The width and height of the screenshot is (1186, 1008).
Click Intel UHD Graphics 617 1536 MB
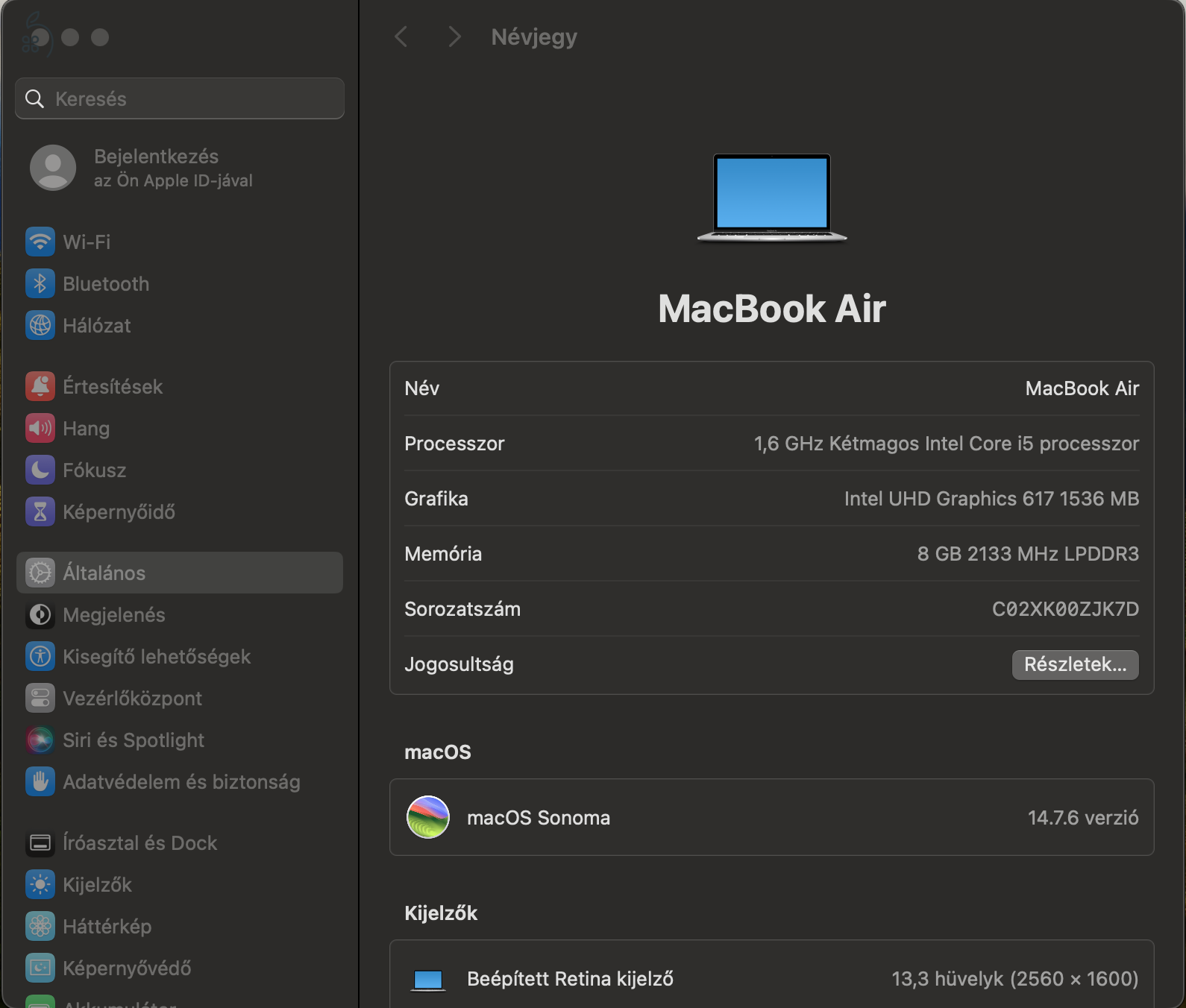[x=992, y=499]
